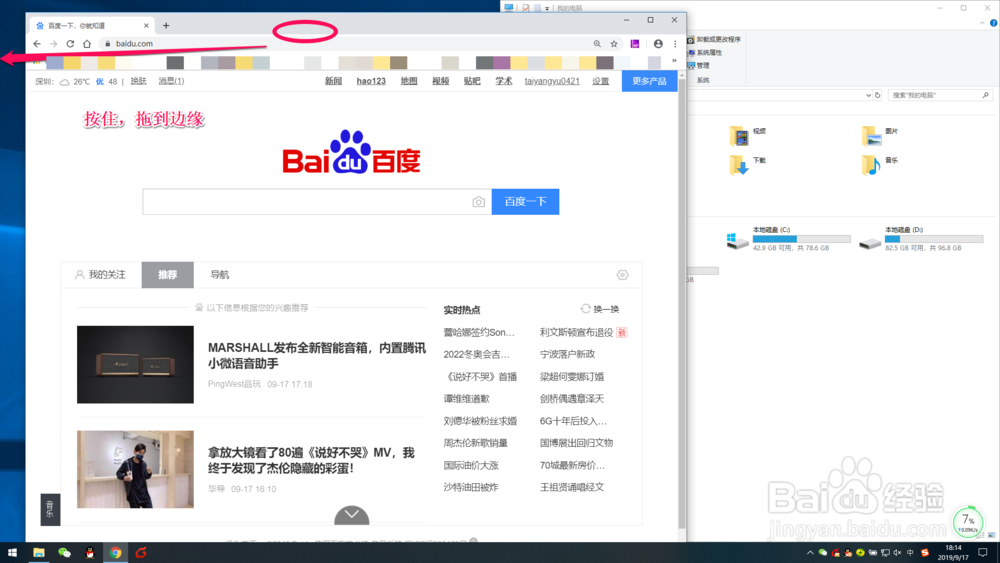
Task: Switch to the 推荐 tab
Action: [x=168, y=275]
